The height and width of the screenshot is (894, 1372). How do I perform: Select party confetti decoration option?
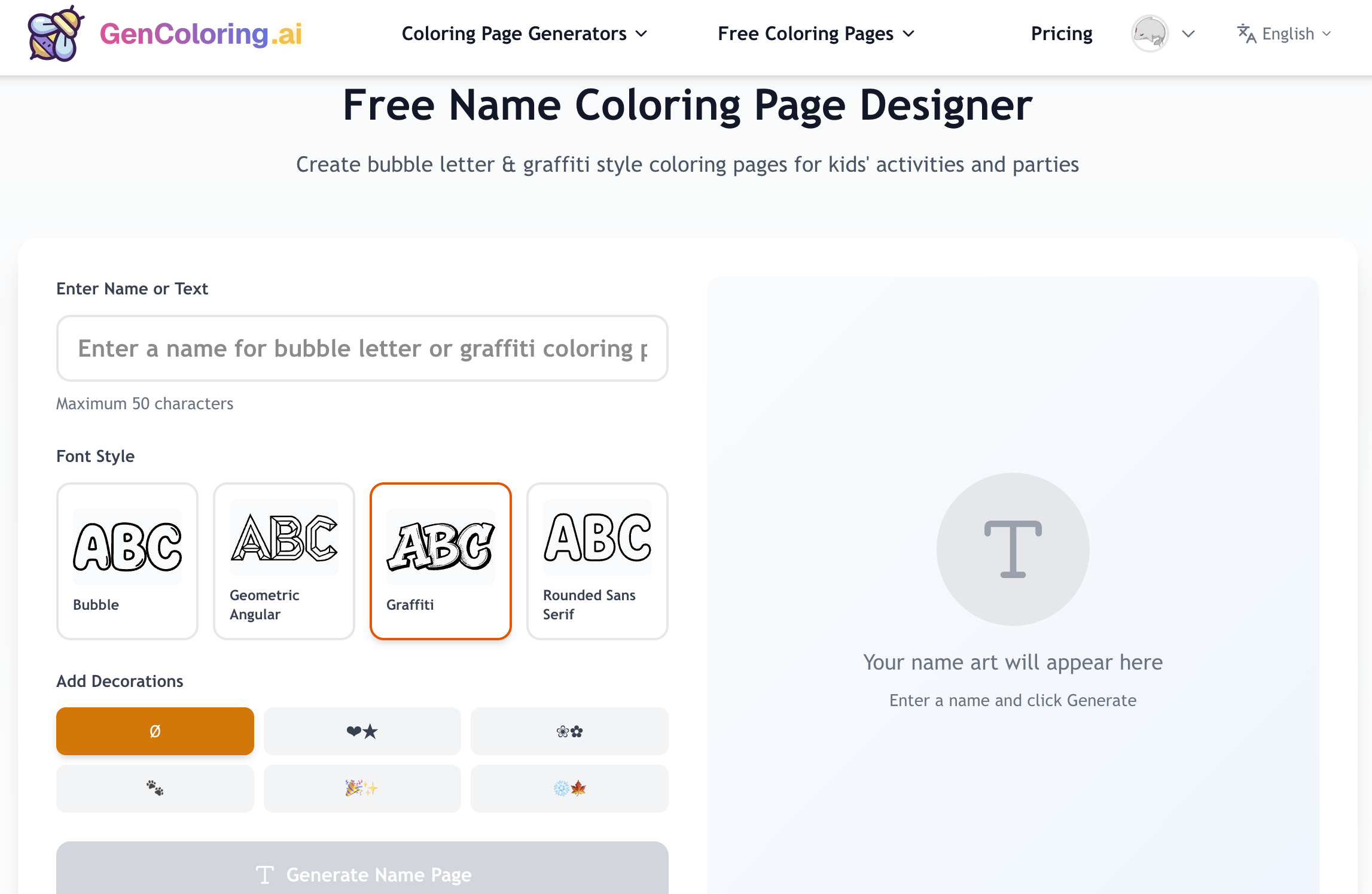(362, 788)
